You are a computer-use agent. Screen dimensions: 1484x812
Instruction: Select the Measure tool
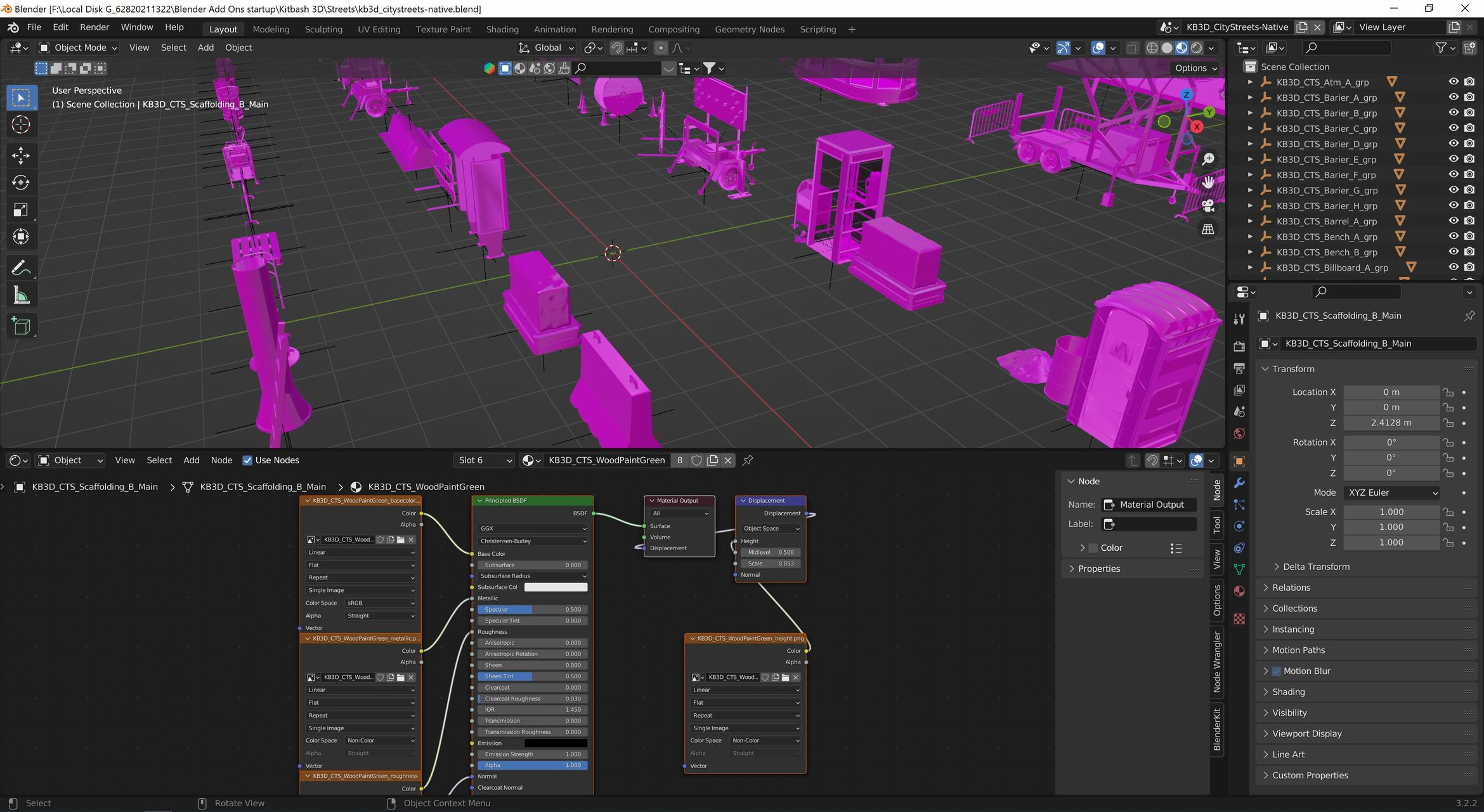point(21,295)
